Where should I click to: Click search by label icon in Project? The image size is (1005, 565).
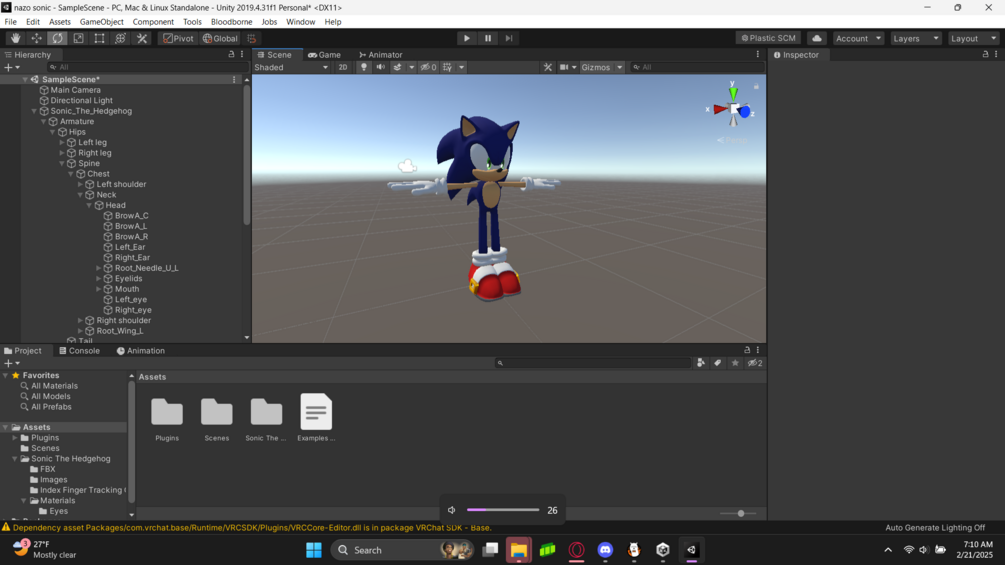click(718, 363)
